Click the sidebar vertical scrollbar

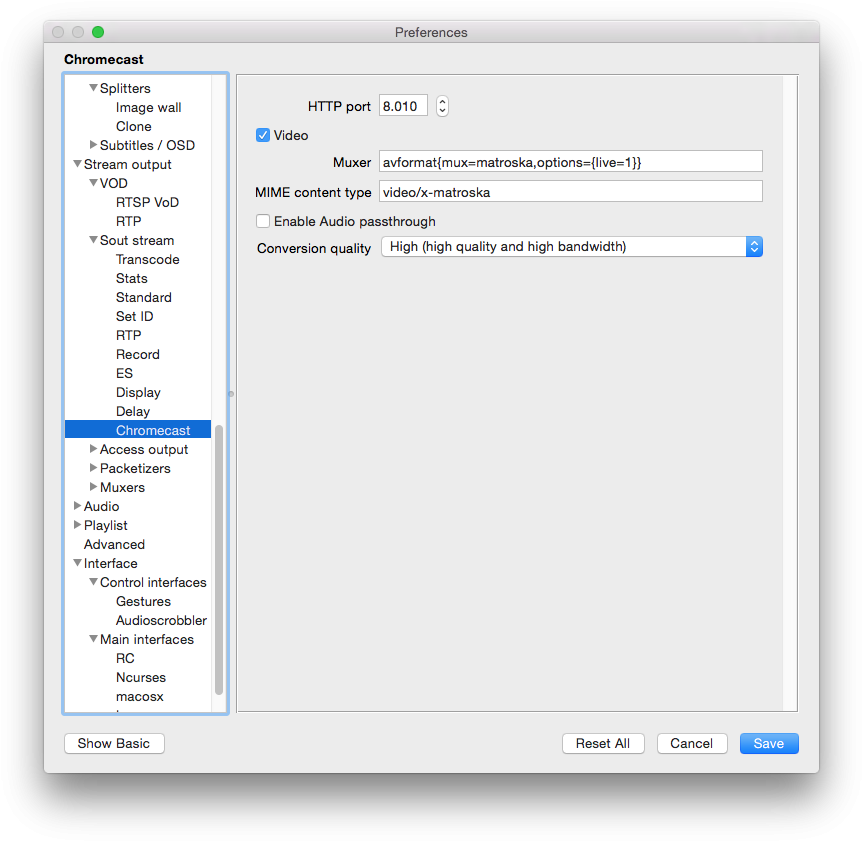pos(219,560)
